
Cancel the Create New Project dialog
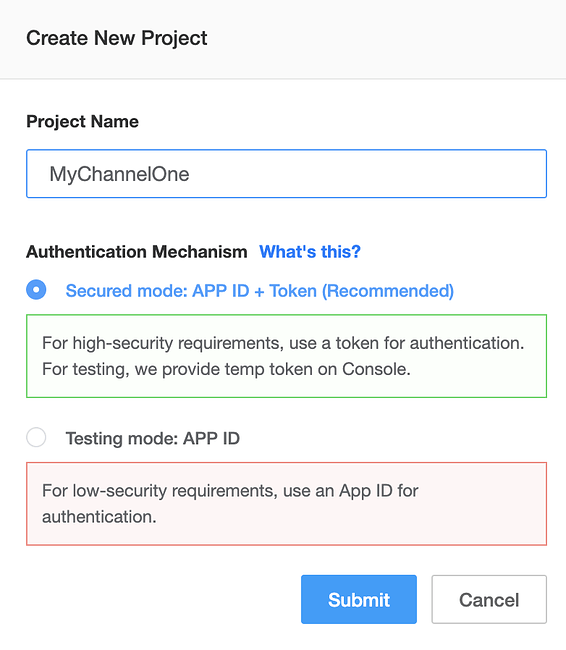point(489,599)
